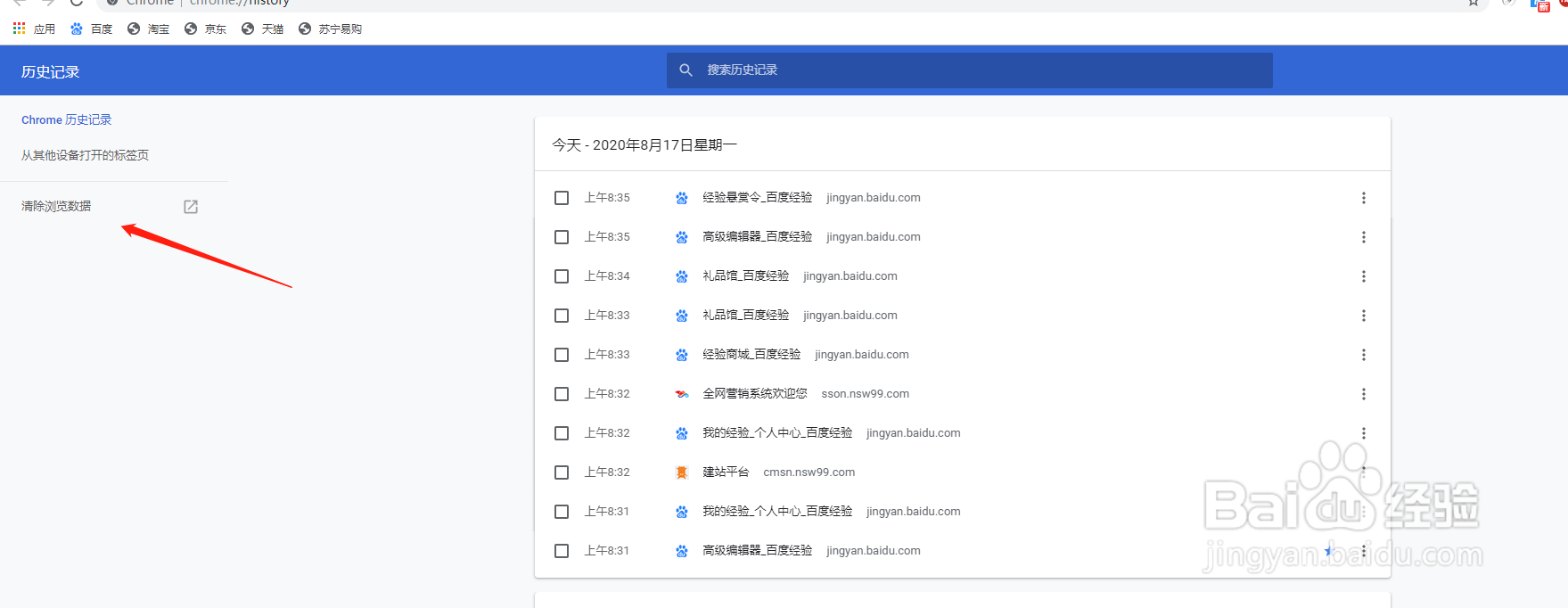Check the box next to 全网营销系统欢迎您 entry
1568x608 pixels.
(562, 394)
